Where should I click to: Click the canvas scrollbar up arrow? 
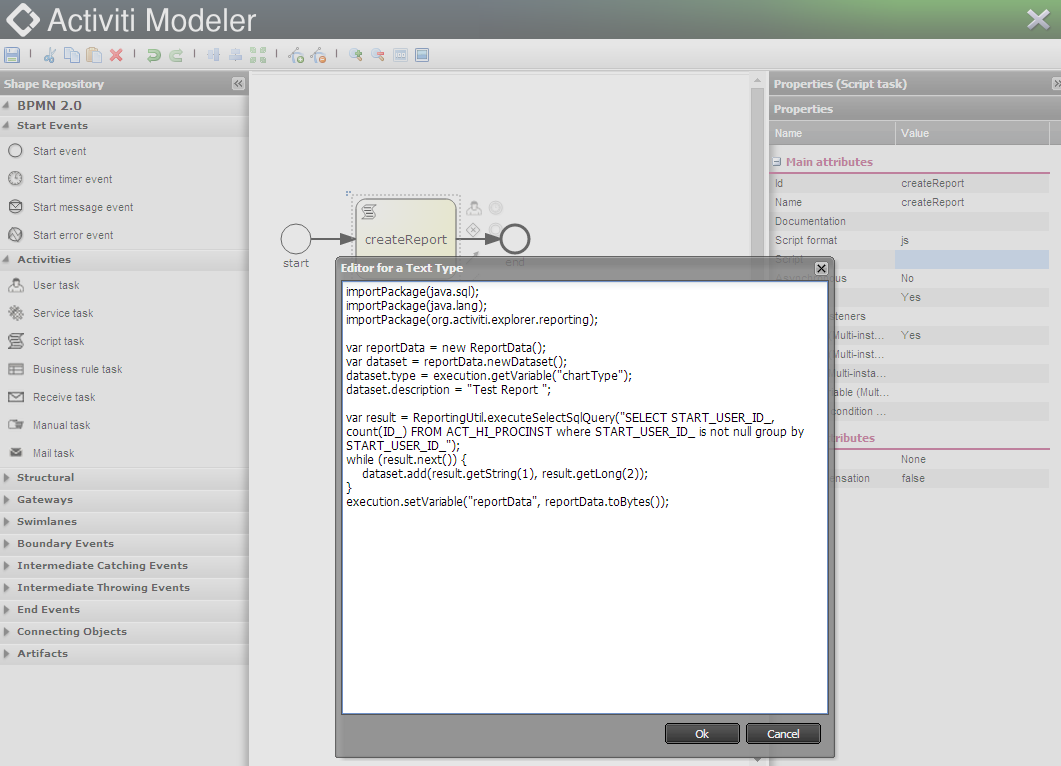coord(757,81)
